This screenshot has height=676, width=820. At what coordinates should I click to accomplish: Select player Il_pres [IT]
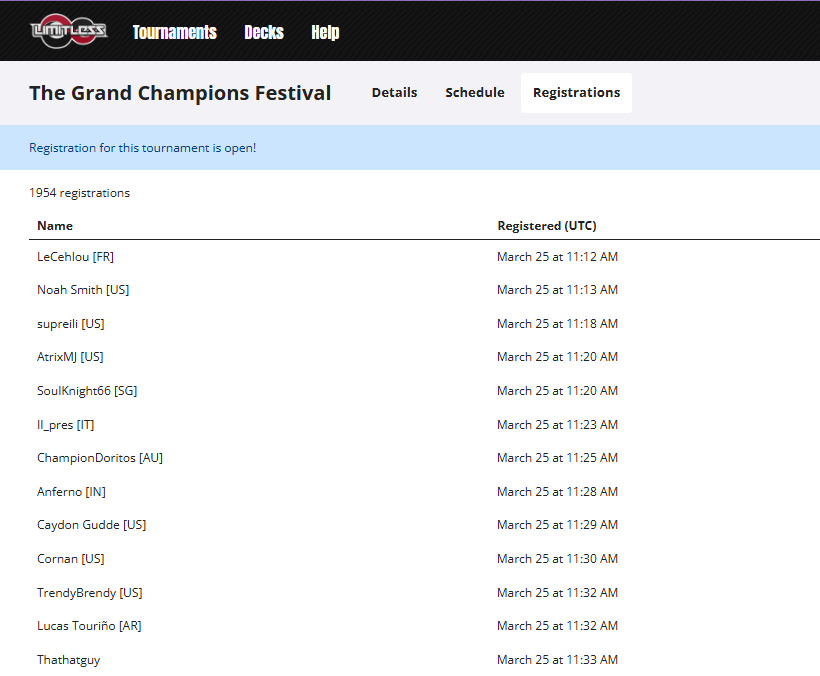[x=65, y=425]
